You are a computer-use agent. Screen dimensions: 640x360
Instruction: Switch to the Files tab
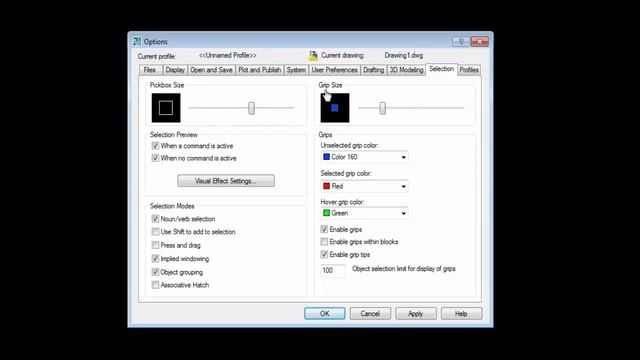150,70
